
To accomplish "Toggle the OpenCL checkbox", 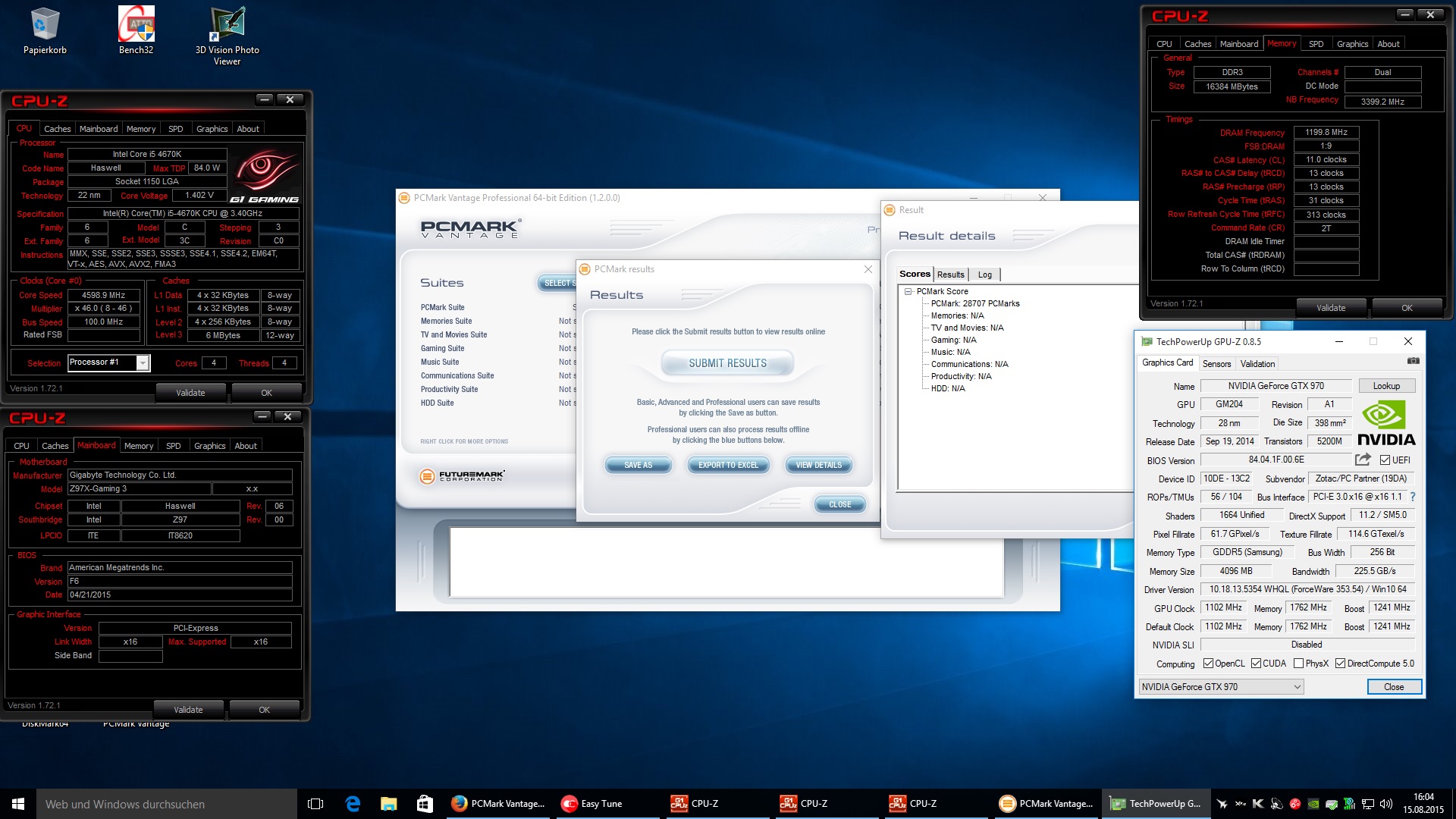I will [1208, 664].
